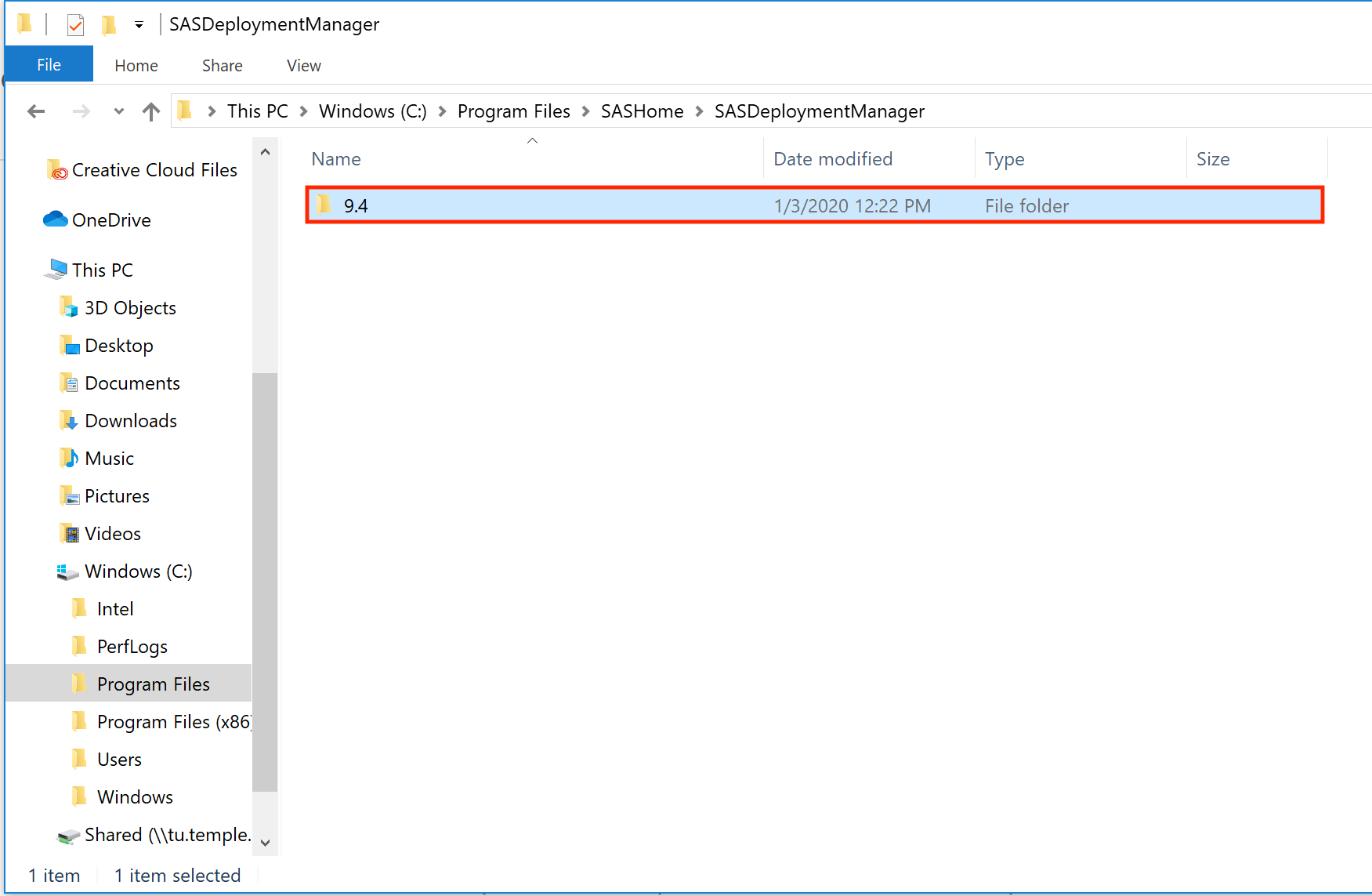
Task: Click the This PC computer icon
Action: point(56,269)
